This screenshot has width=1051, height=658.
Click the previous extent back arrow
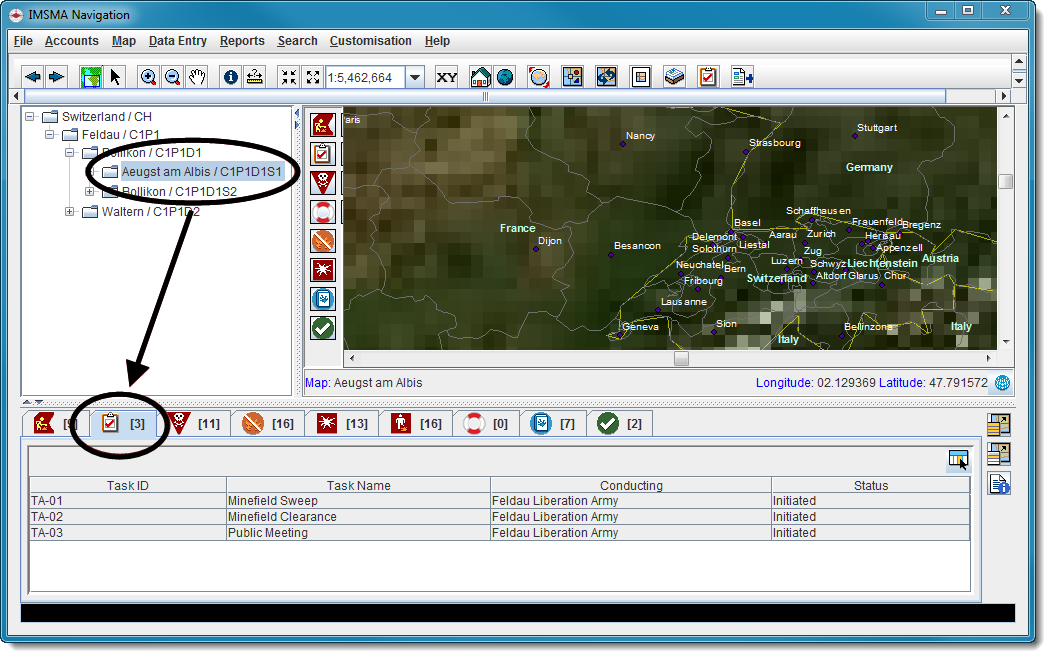(33, 77)
